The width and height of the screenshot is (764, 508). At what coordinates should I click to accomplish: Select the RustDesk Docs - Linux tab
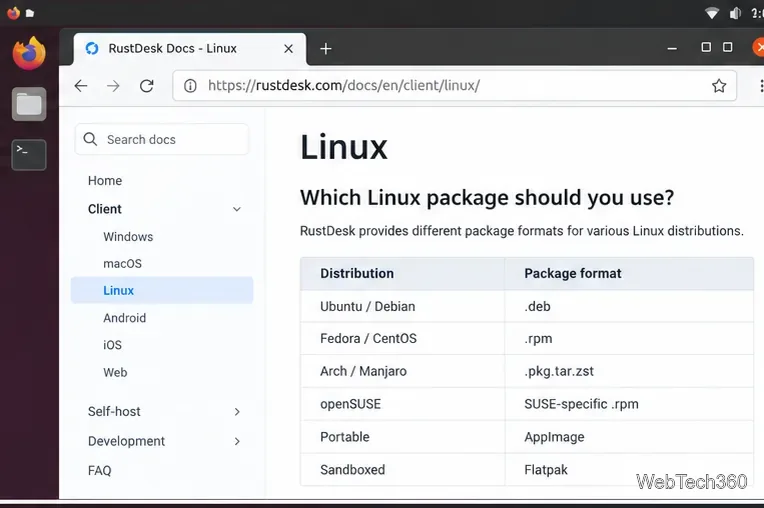click(190, 49)
